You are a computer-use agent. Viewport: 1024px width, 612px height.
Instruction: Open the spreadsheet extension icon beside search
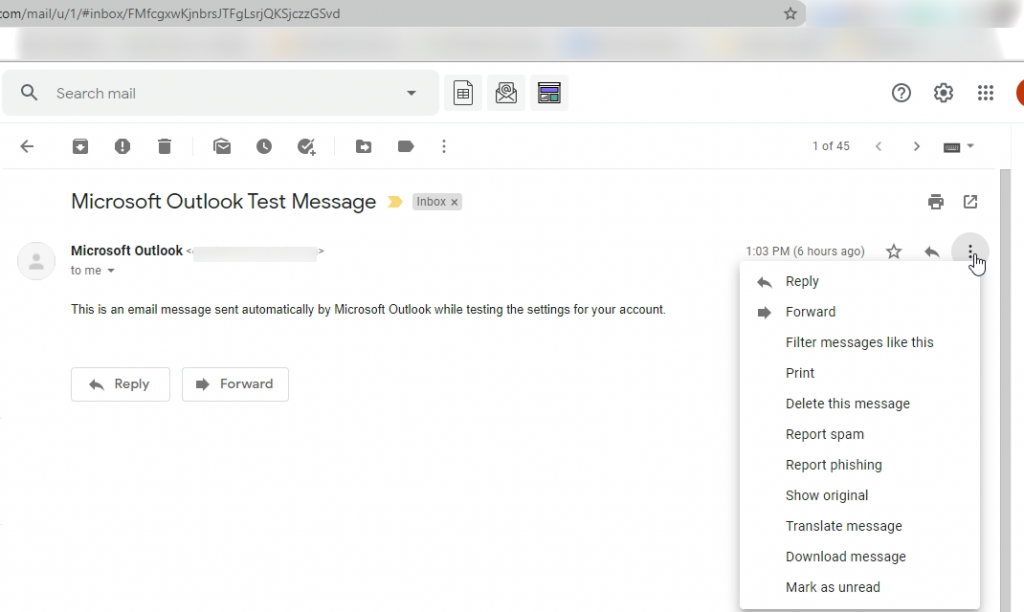coord(463,93)
